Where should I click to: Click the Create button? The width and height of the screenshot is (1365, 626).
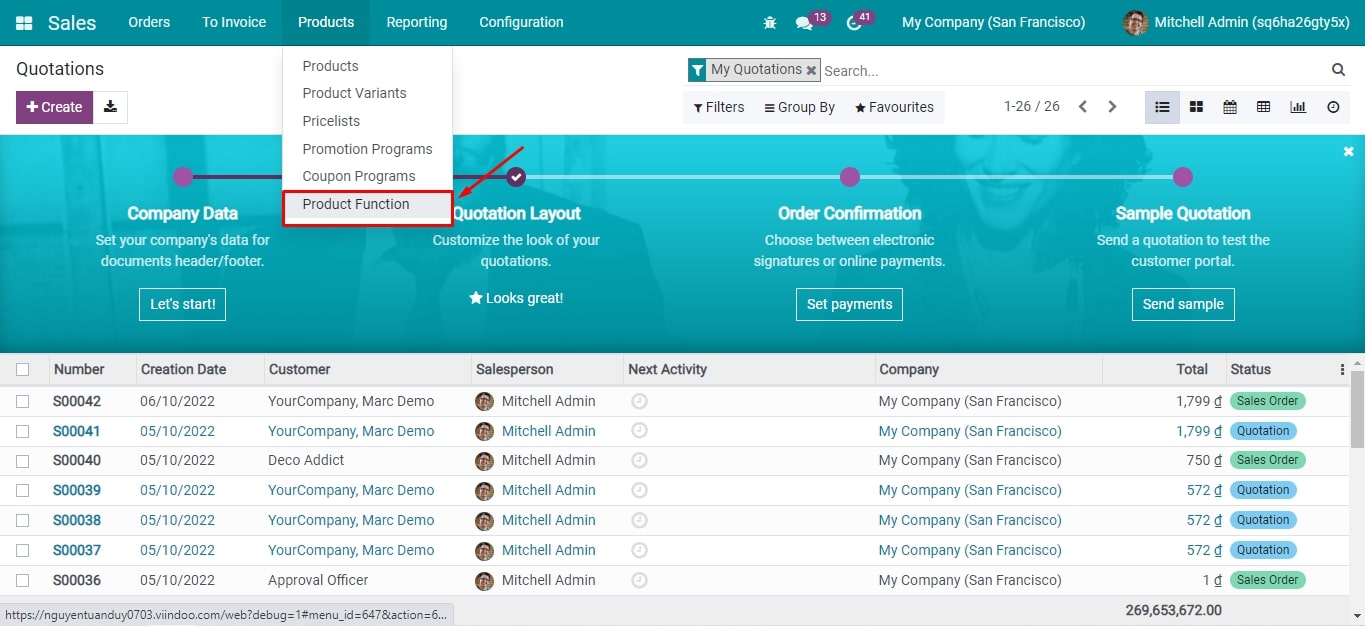54,107
